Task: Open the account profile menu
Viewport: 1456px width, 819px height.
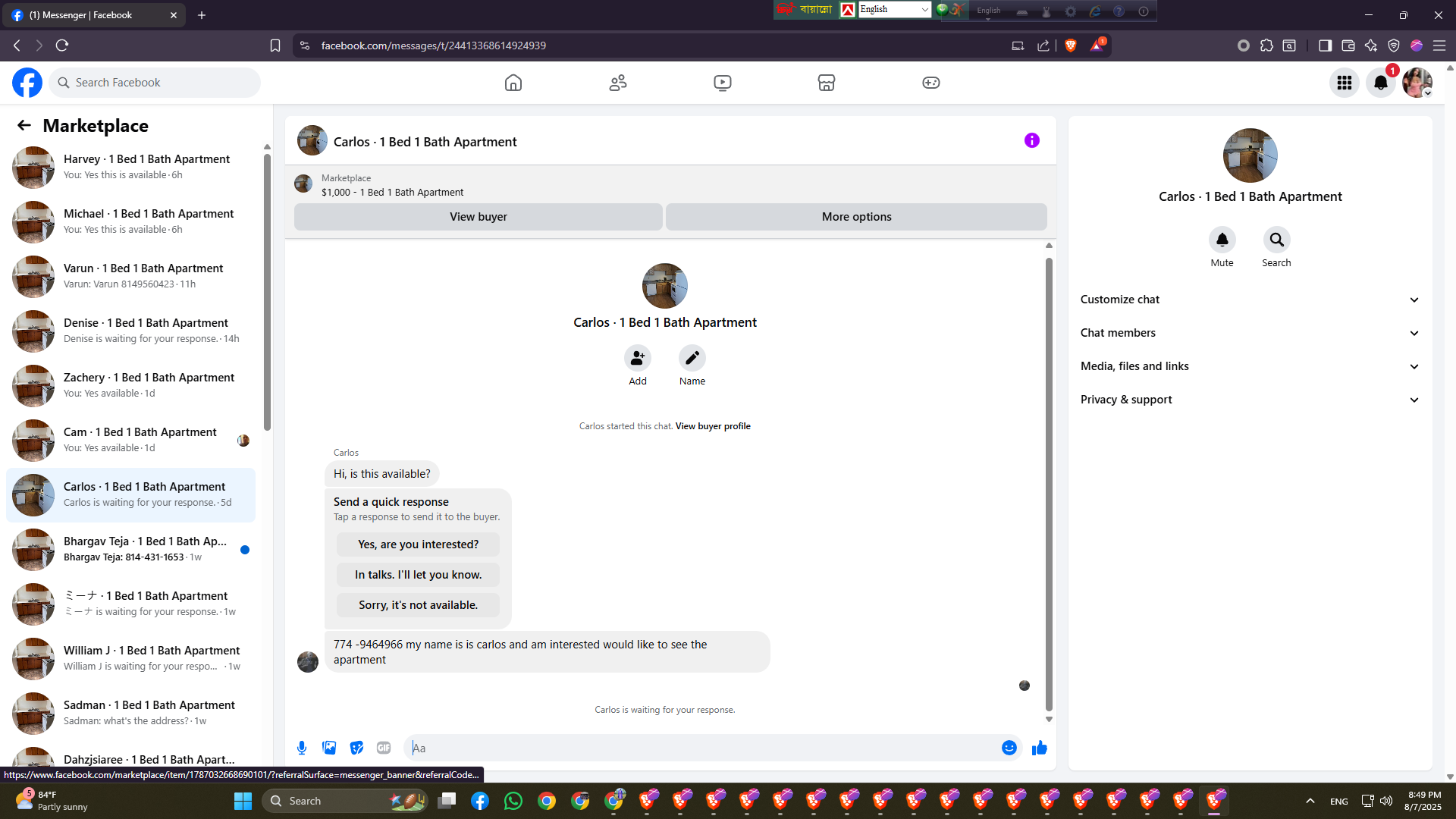Action: coord(1417,83)
